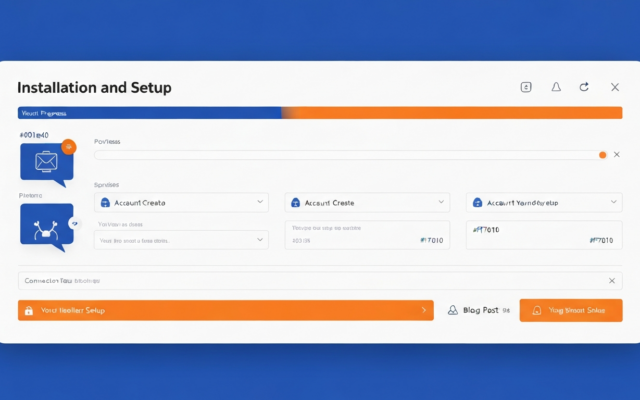Click the blue network connection icon
The width and height of the screenshot is (640, 400).
[45, 225]
